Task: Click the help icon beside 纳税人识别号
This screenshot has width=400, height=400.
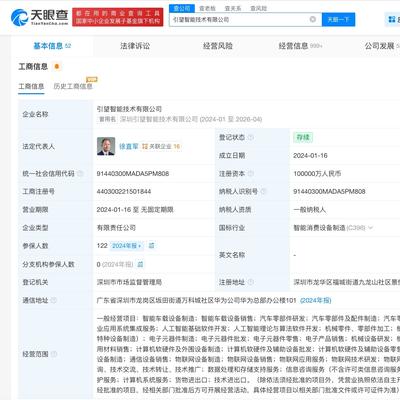Action: [263, 192]
